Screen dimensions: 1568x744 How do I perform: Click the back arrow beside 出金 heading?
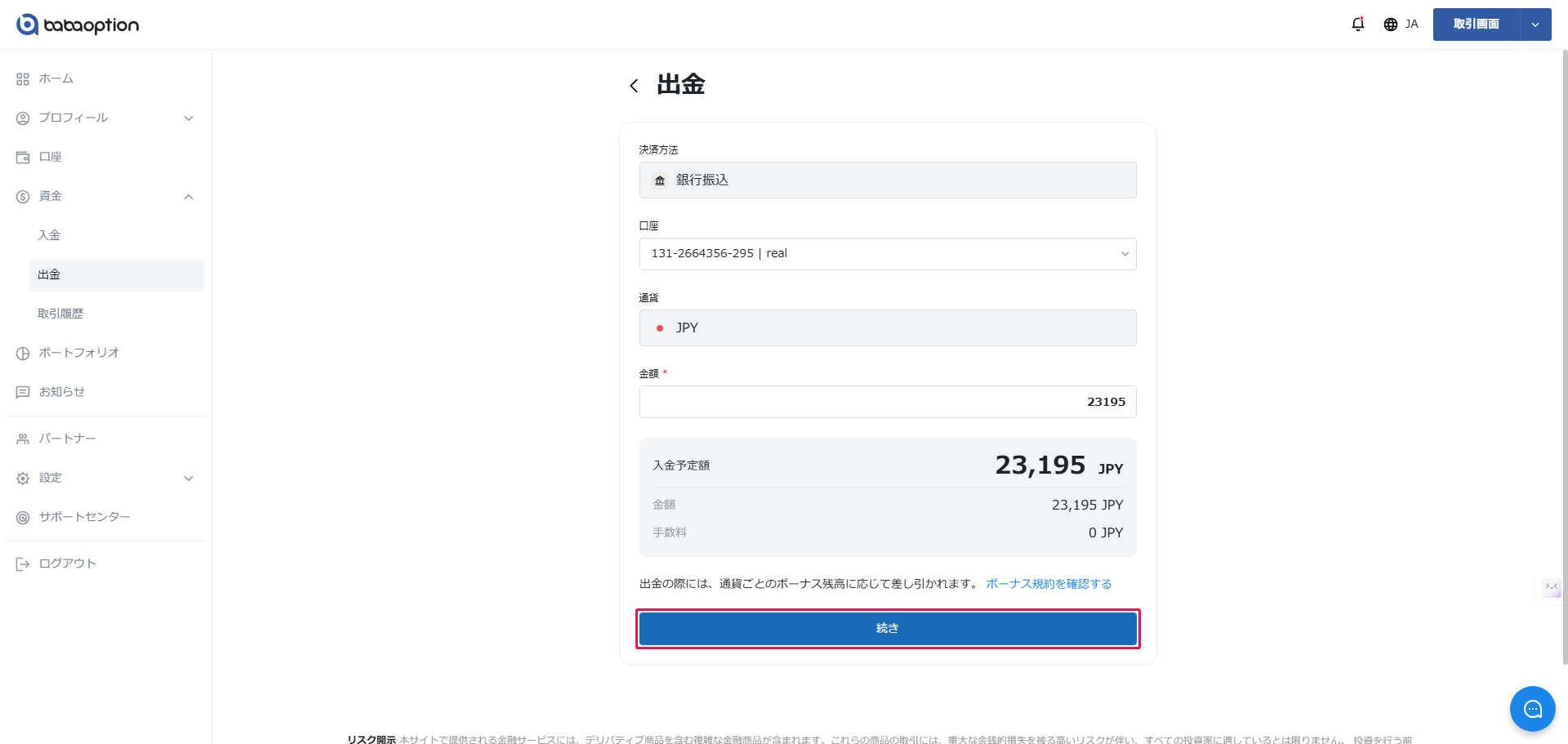[634, 86]
